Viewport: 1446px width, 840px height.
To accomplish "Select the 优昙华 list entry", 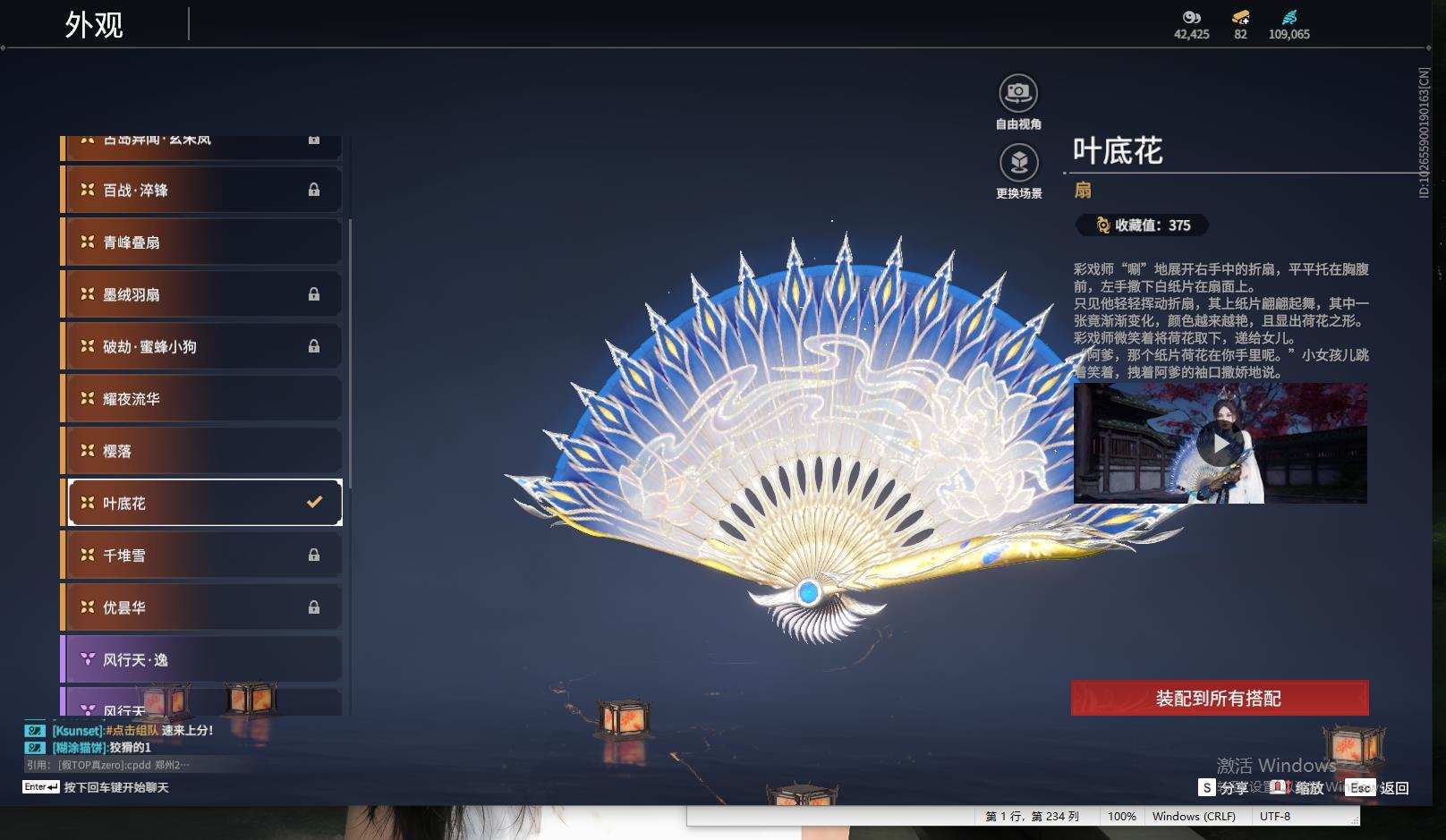I will point(201,607).
